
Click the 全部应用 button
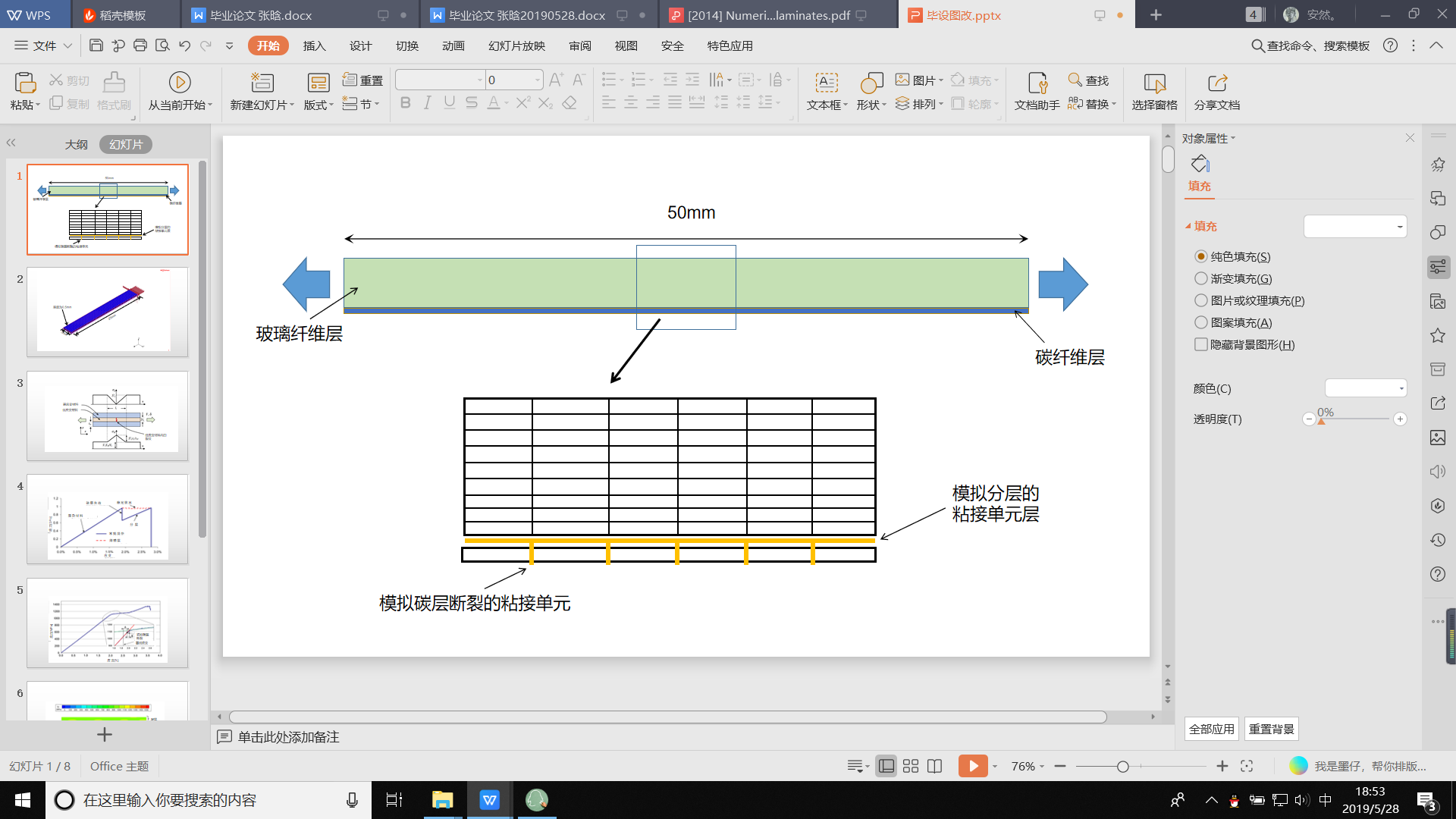(1211, 729)
